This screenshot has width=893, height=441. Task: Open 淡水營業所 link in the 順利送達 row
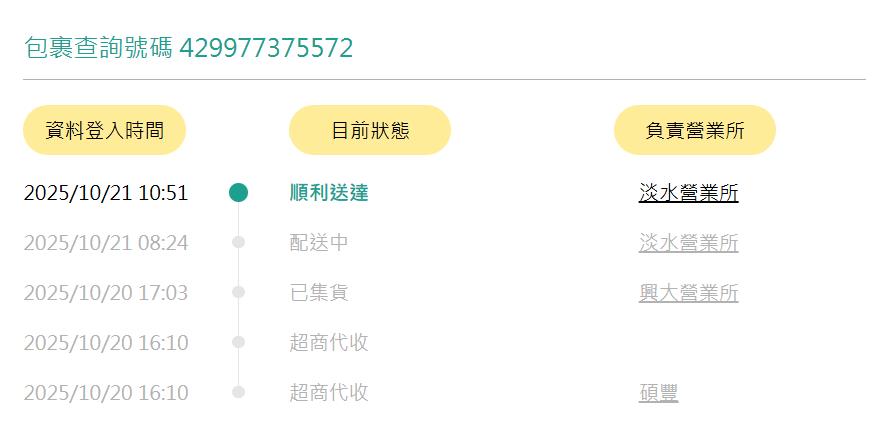(x=688, y=193)
